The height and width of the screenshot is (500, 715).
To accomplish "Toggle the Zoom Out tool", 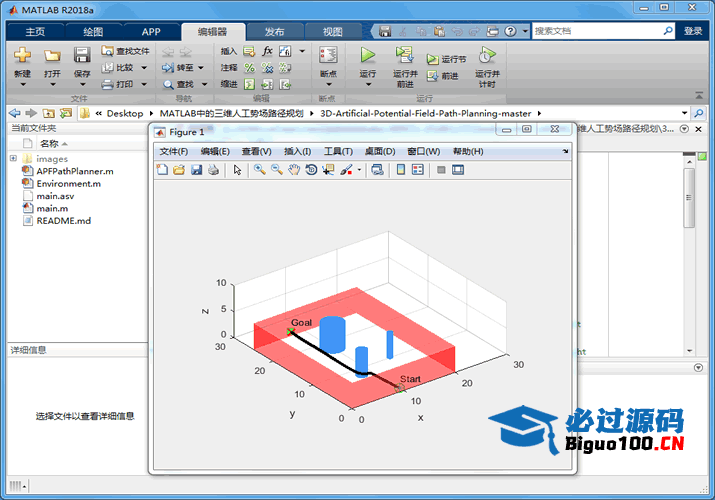I will 277,170.
